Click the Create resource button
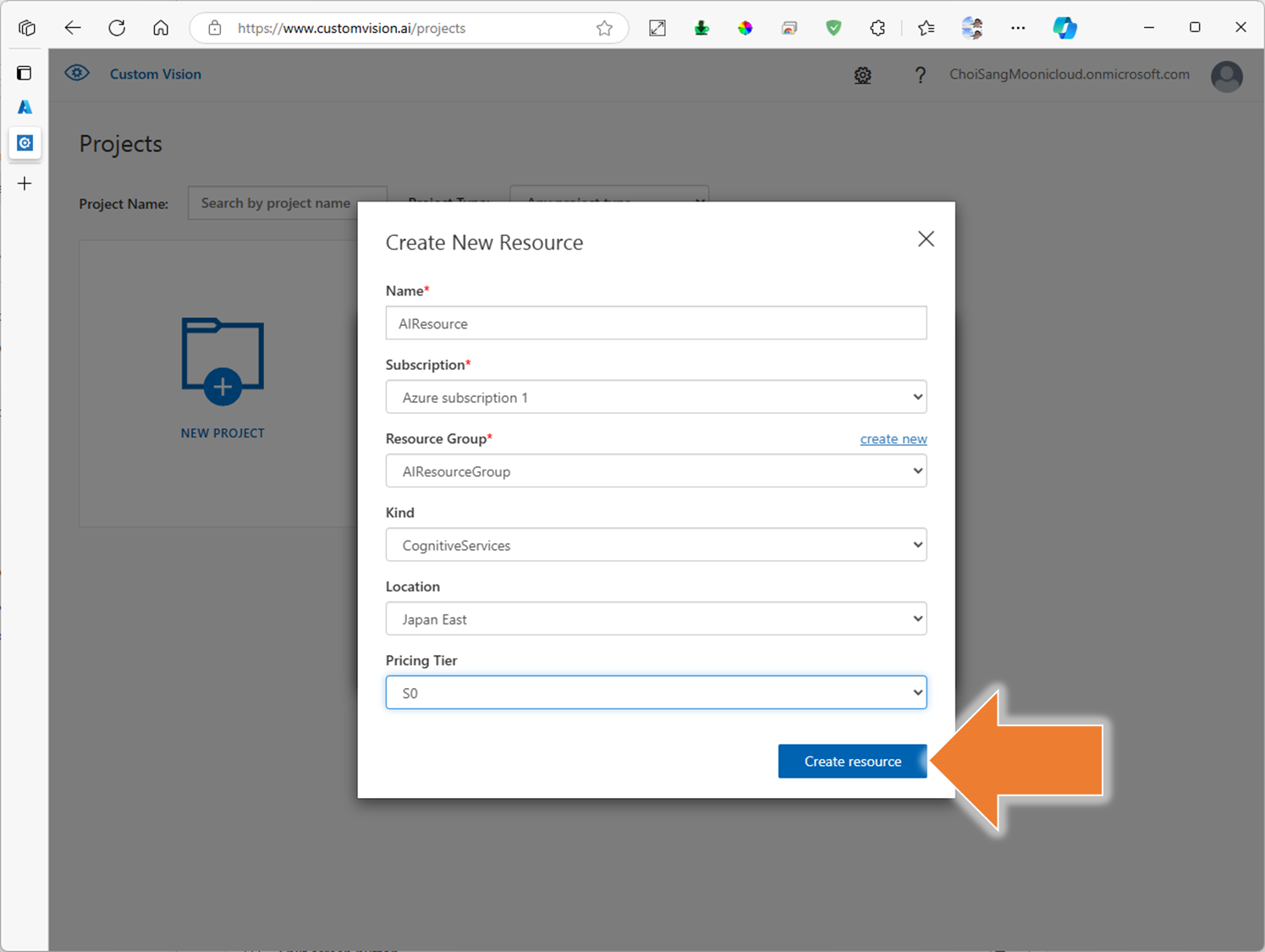The image size is (1265, 952). [x=852, y=761]
